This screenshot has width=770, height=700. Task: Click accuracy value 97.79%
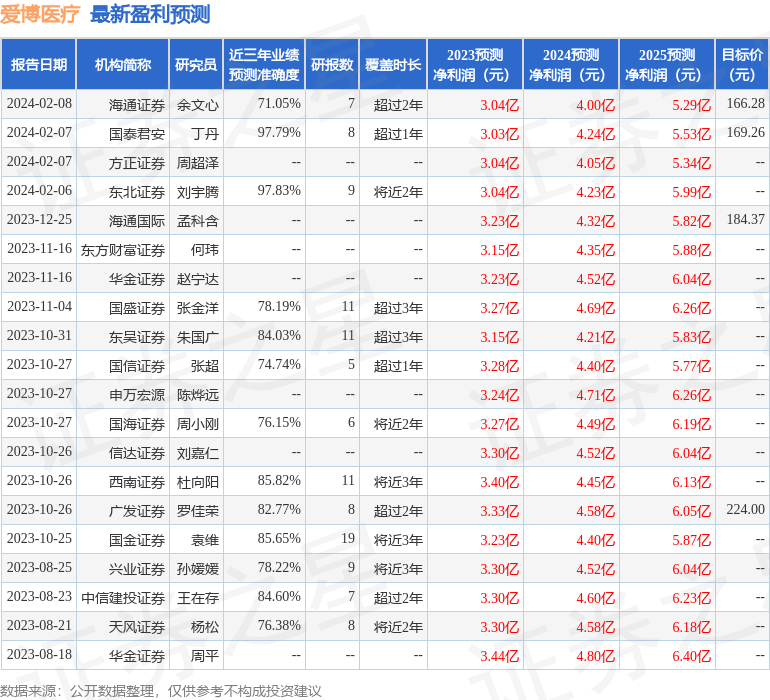(279, 133)
